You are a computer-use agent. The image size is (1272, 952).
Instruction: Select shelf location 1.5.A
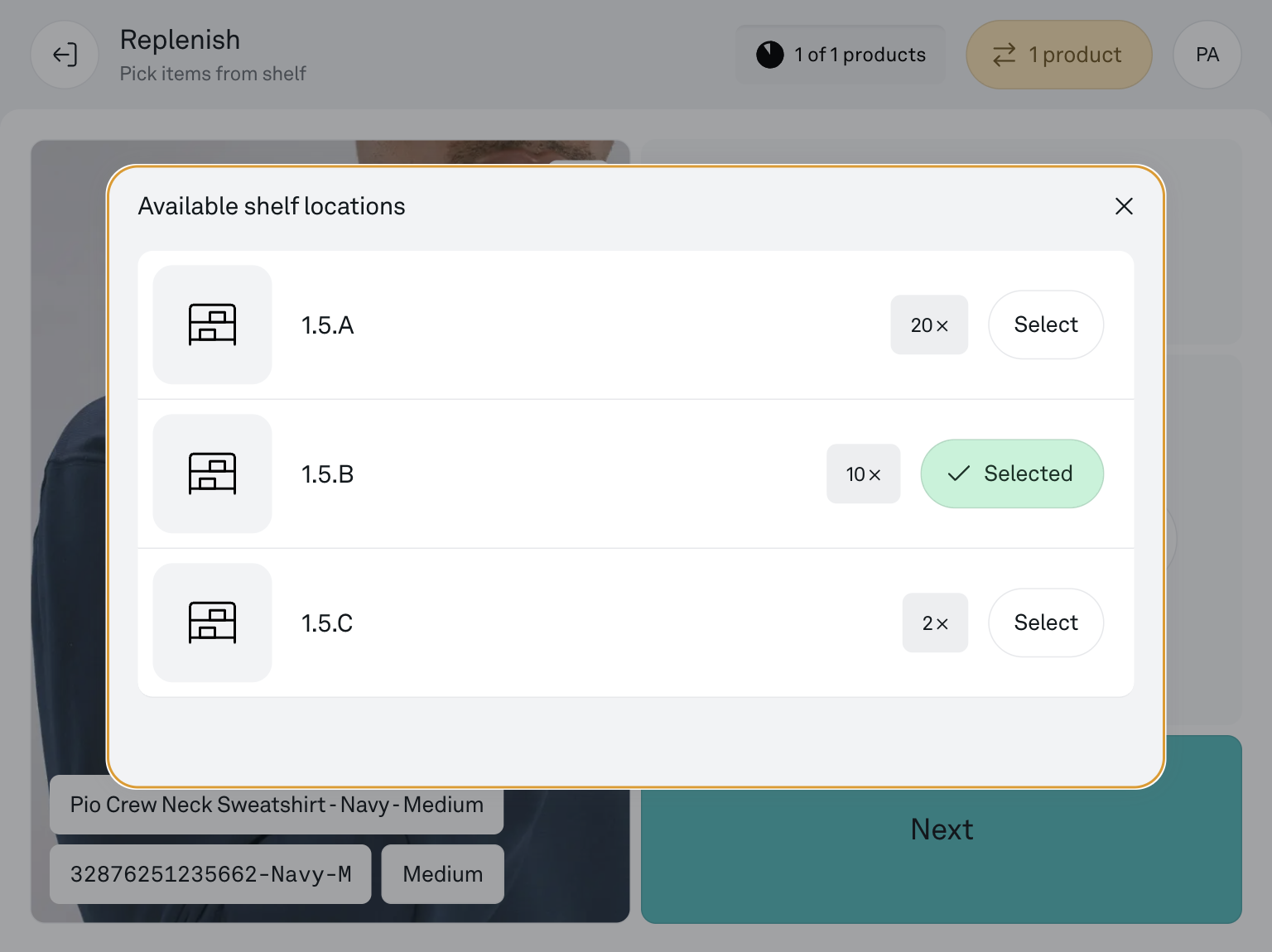pyautogui.click(x=1045, y=325)
